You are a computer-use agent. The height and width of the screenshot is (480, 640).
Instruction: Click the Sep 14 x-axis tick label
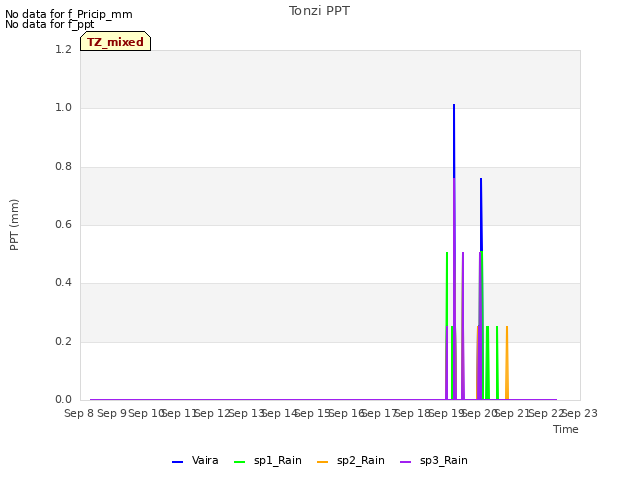[x=280, y=413]
